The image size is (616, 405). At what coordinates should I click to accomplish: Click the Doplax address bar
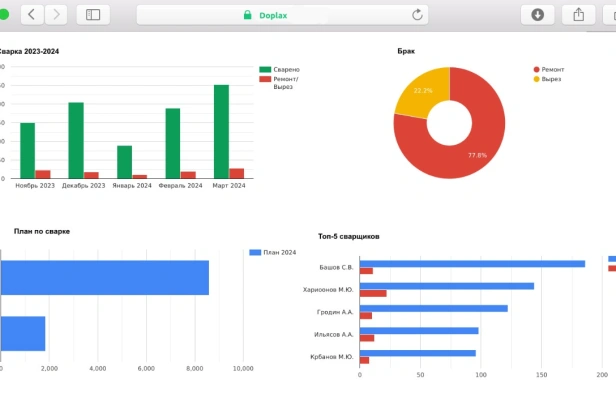(x=282, y=15)
